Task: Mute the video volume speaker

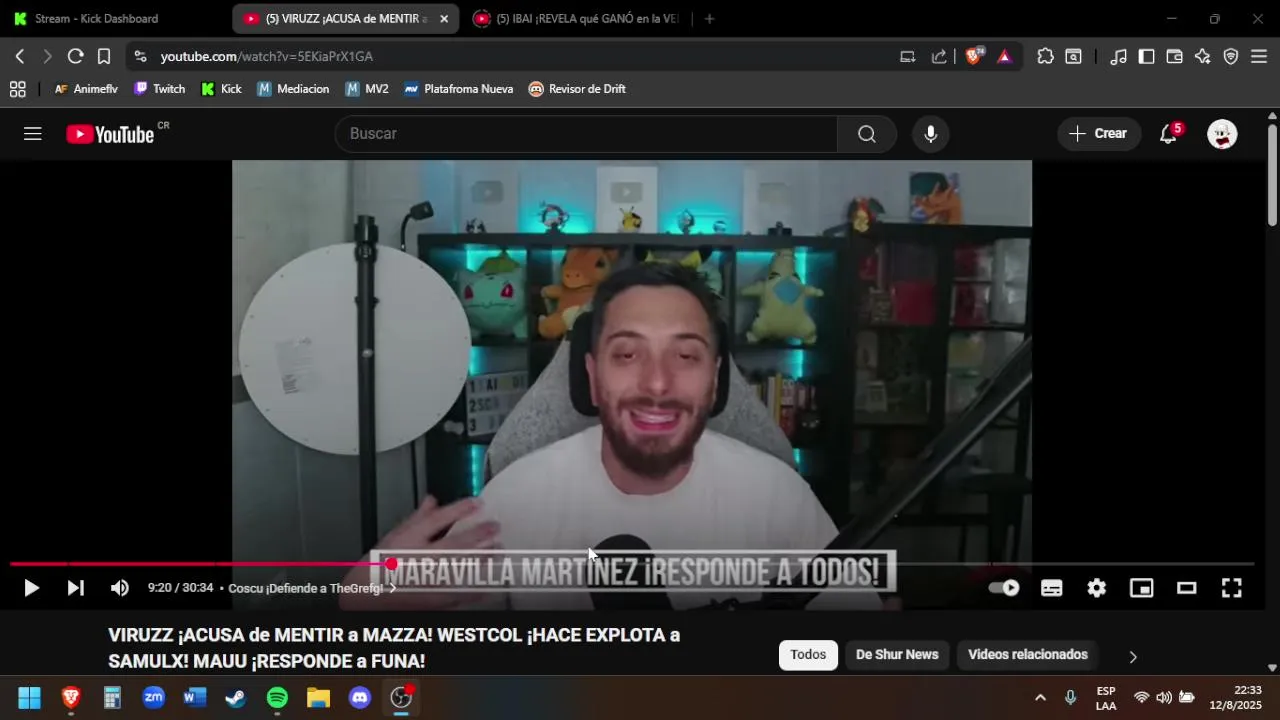Action: click(119, 588)
